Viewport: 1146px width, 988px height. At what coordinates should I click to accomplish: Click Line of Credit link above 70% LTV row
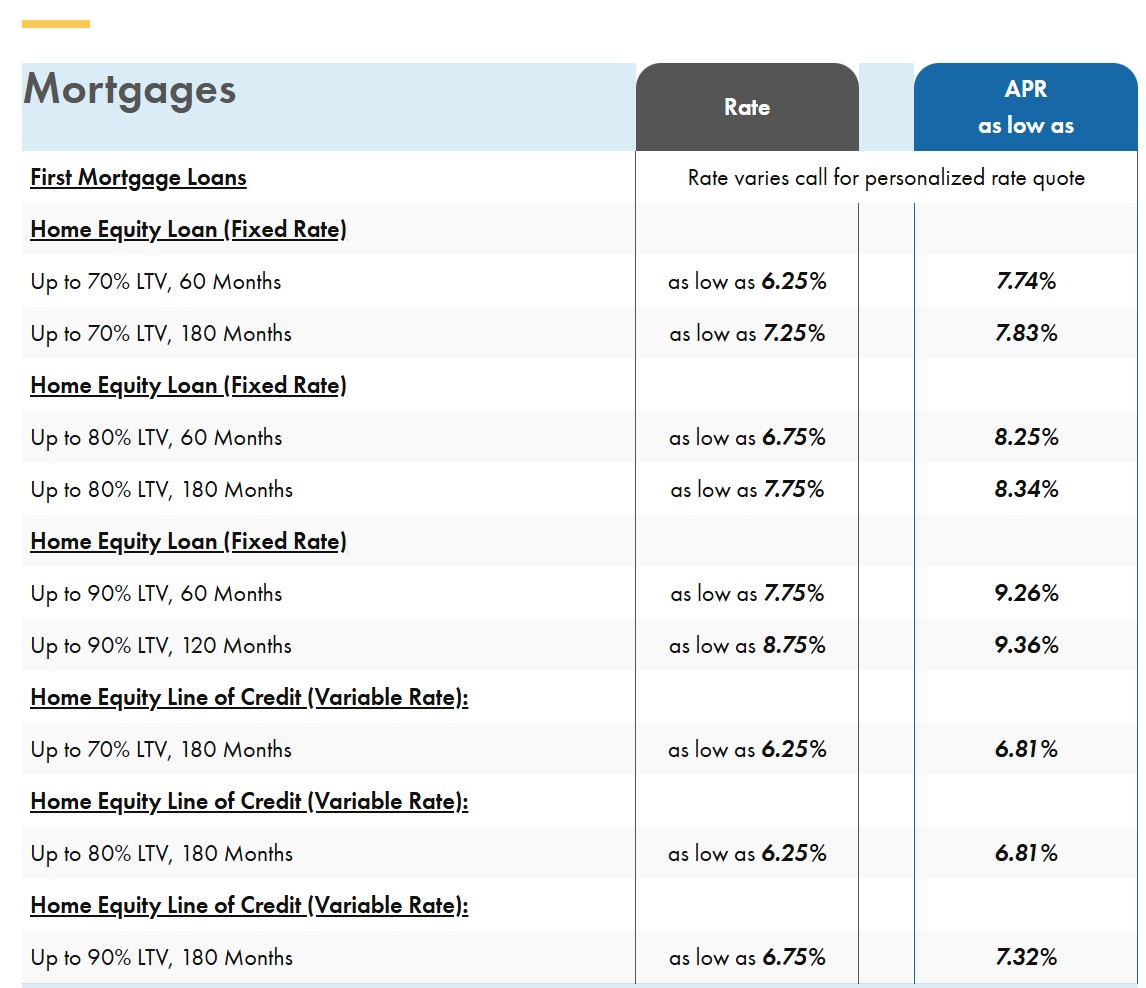point(249,698)
